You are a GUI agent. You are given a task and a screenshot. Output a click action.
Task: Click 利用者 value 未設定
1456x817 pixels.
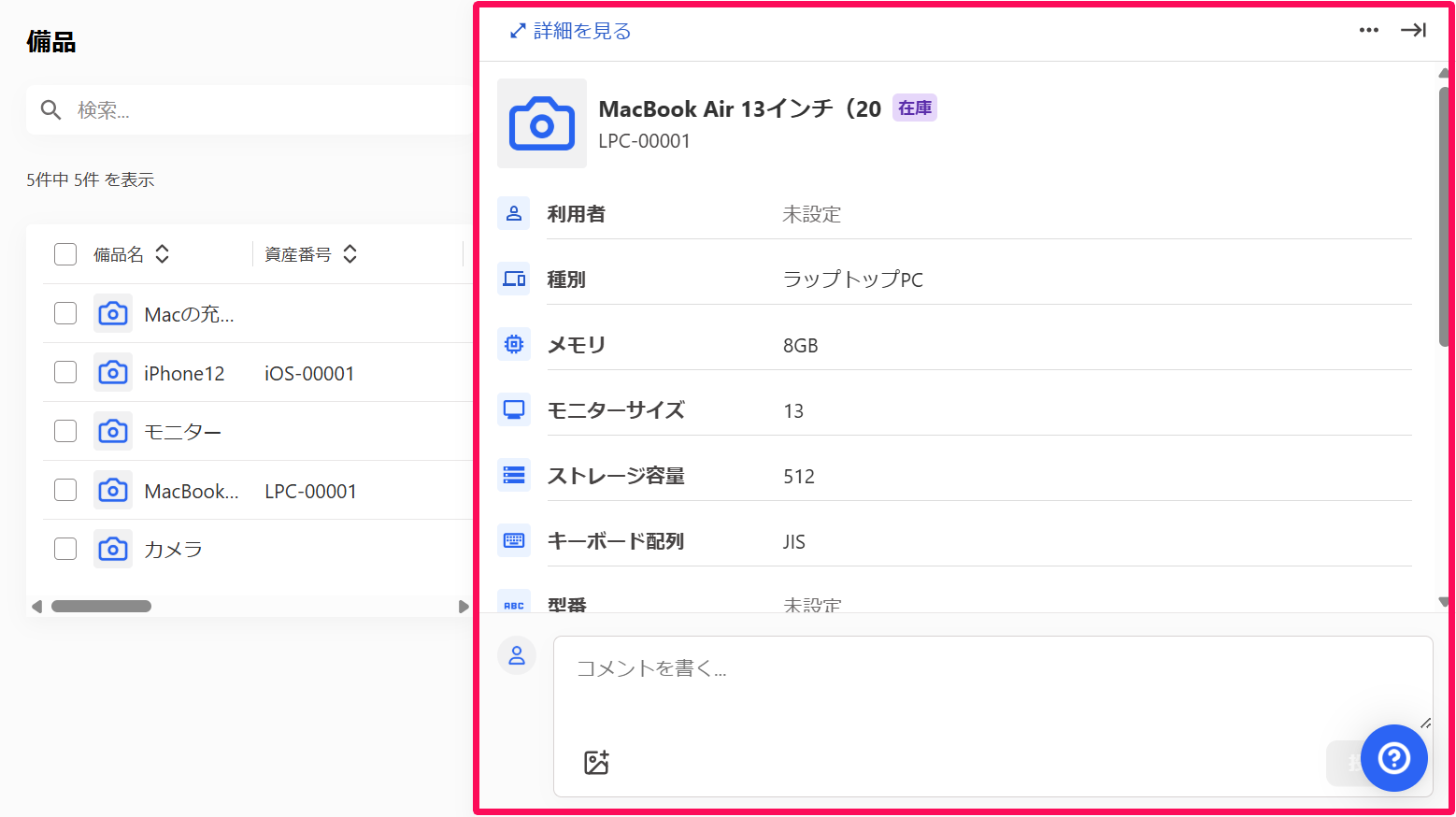coord(811,214)
